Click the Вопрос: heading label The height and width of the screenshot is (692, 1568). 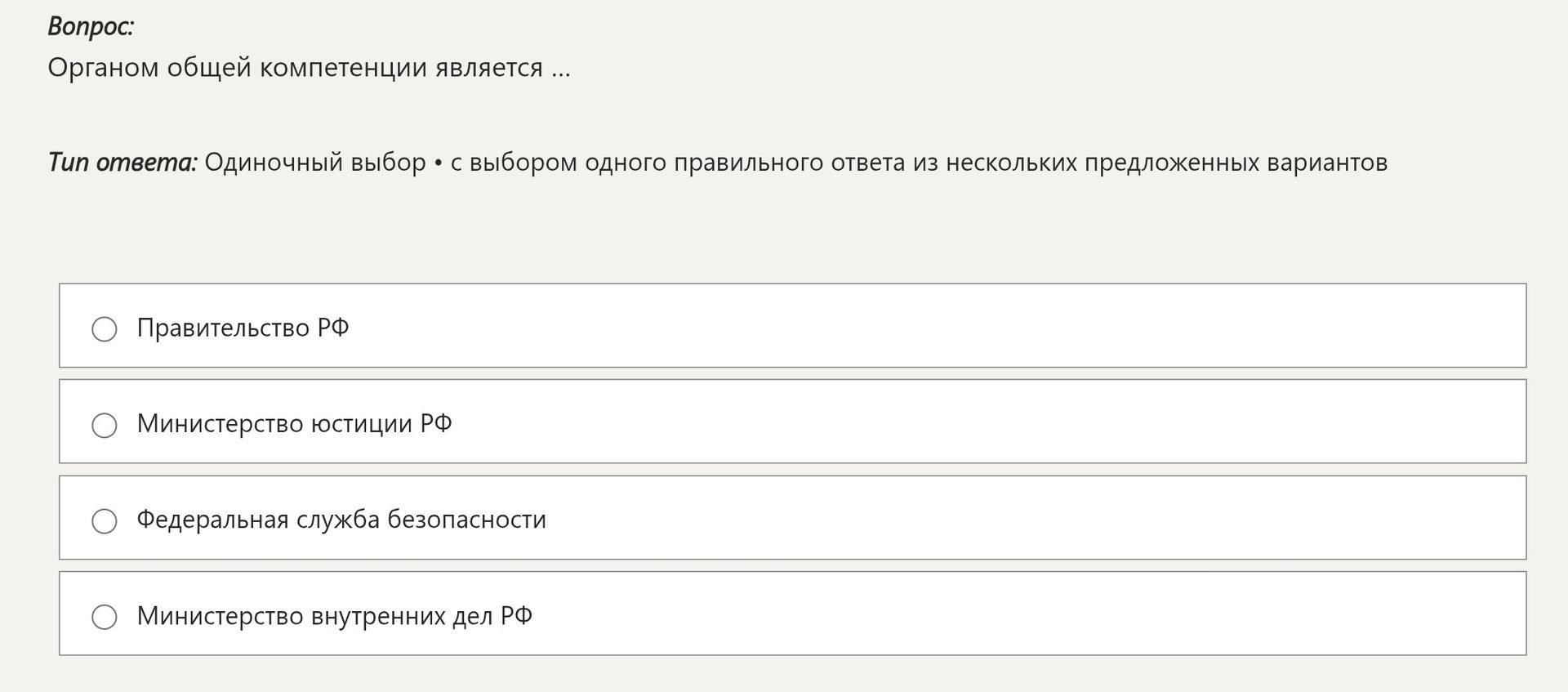pyautogui.click(x=91, y=27)
